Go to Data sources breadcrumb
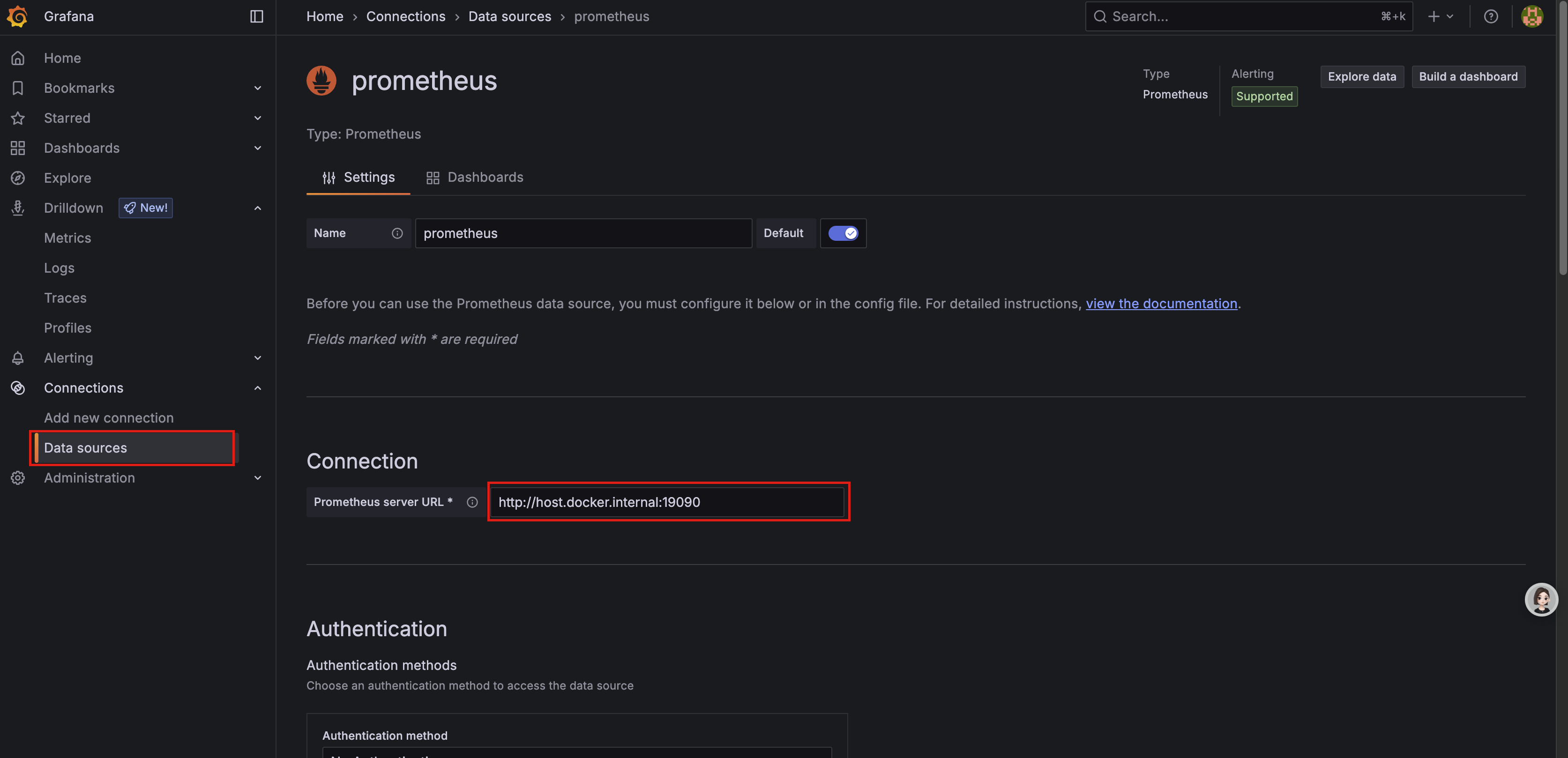The height and width of the screenshot is (758, 1568). click(x=509, y=16)
